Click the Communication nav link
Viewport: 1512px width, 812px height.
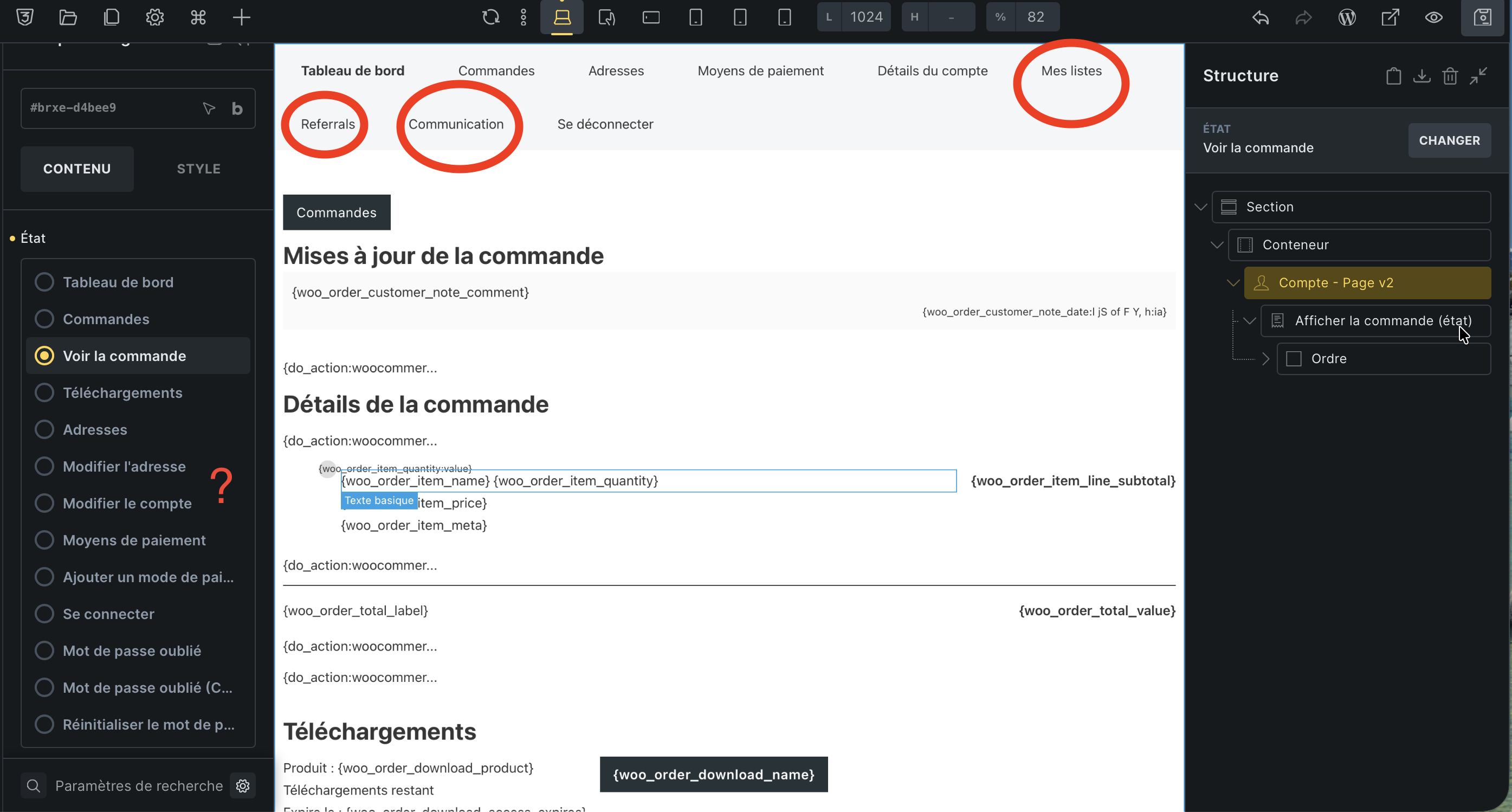[455, 124]
